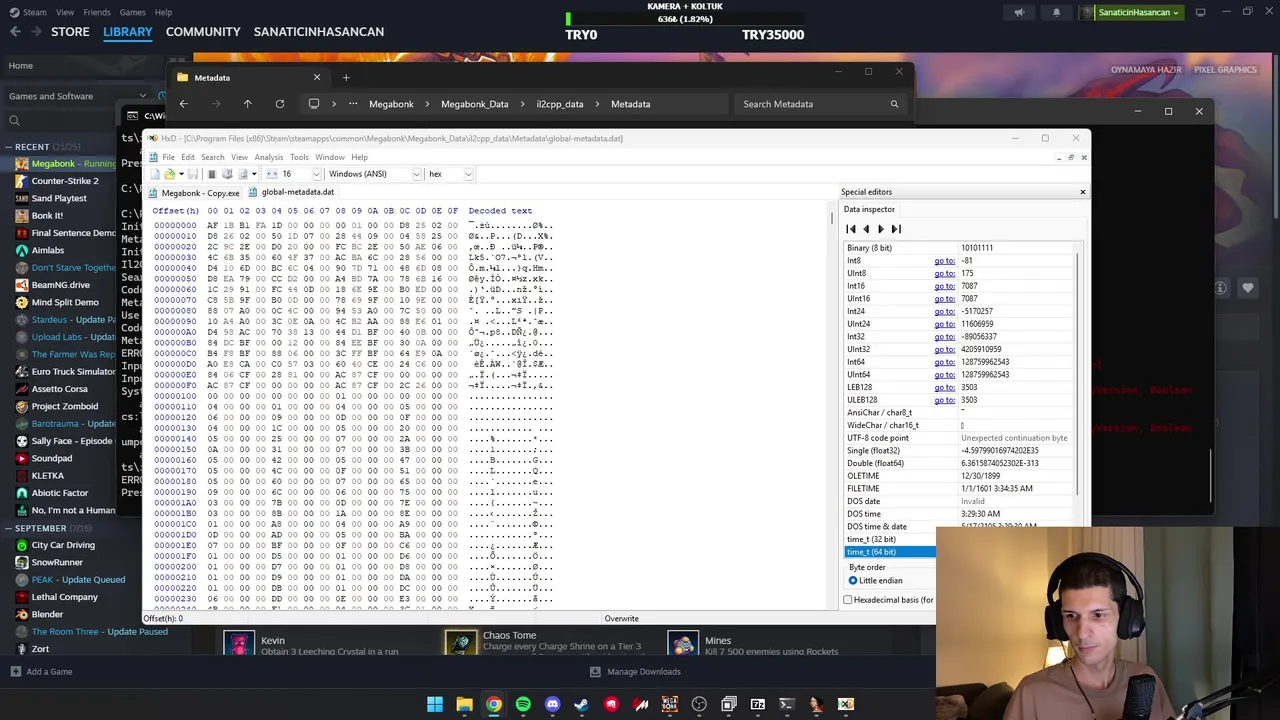
Task: Open HxD File menu
Action: point(168,157)
